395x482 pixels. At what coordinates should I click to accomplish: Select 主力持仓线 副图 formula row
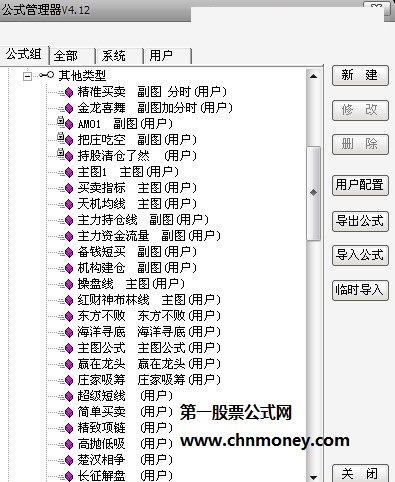(143, 220)
